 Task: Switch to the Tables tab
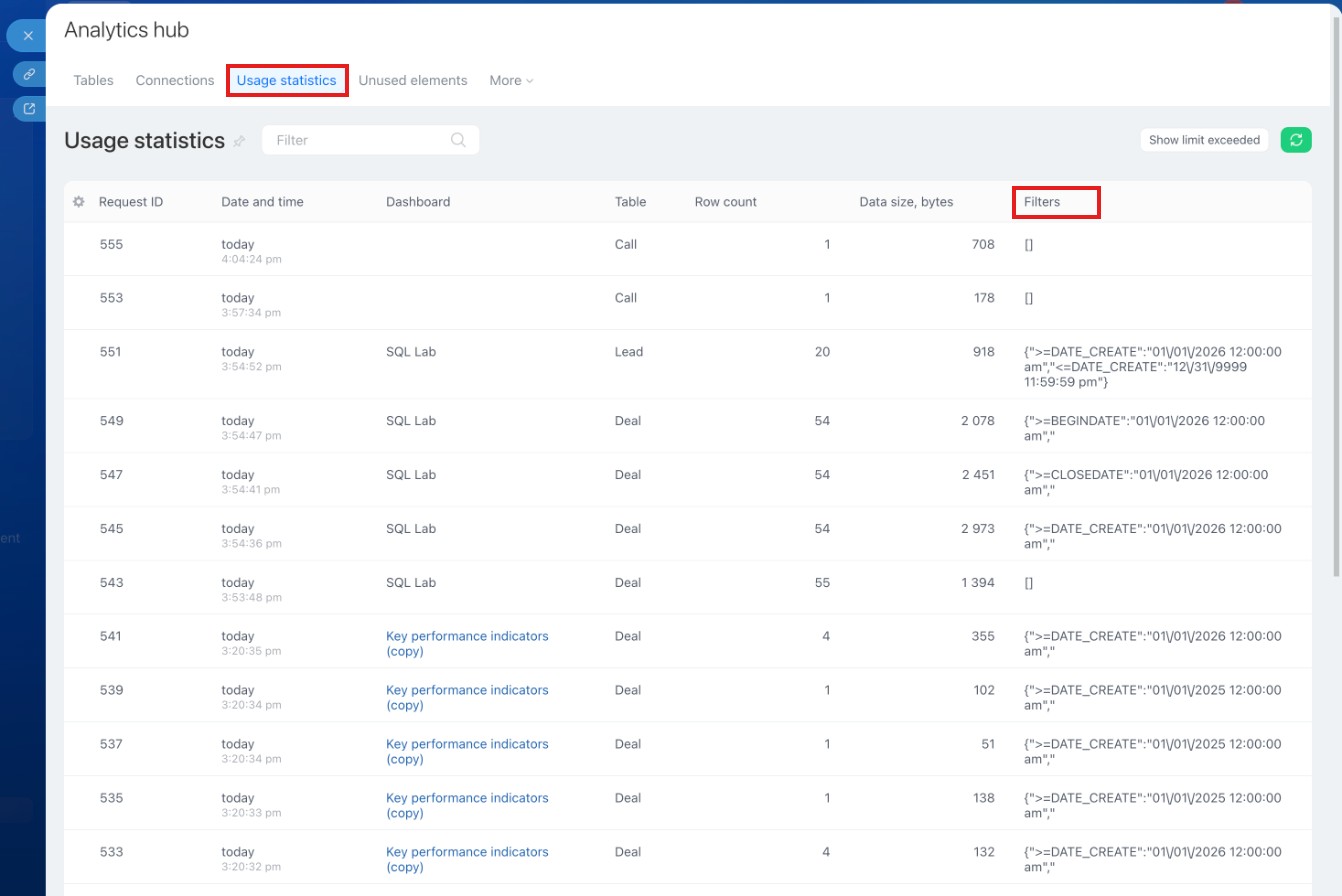click(x=93, y=80)
